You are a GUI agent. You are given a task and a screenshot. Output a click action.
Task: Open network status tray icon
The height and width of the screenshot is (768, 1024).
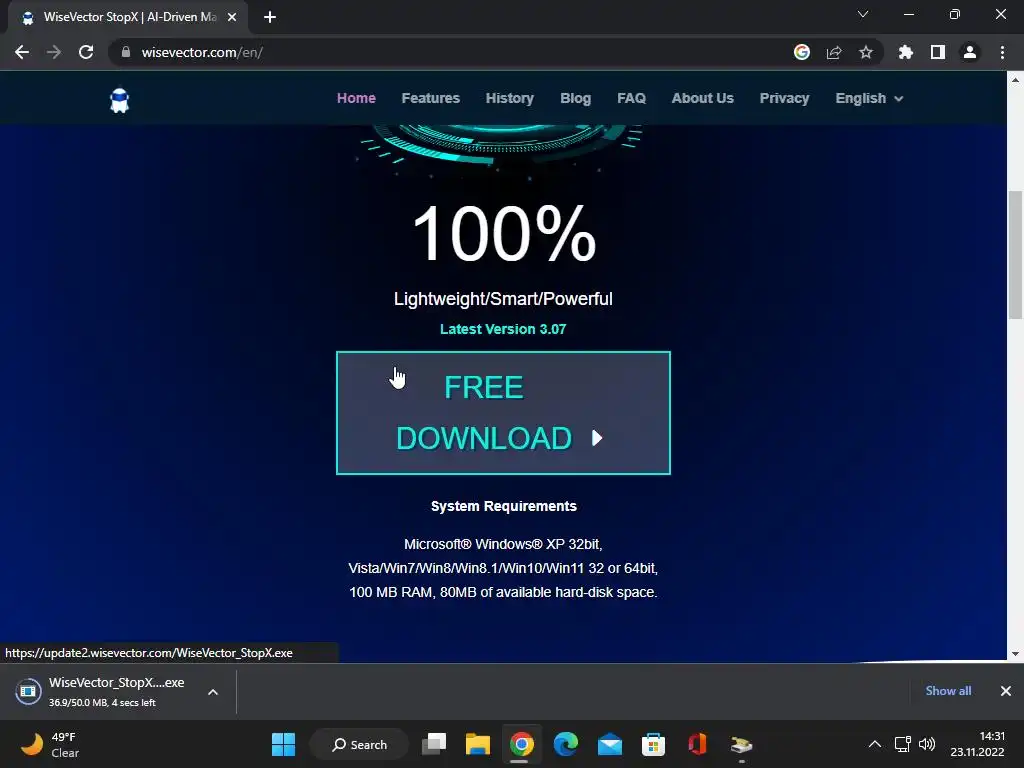click(902, 744)
